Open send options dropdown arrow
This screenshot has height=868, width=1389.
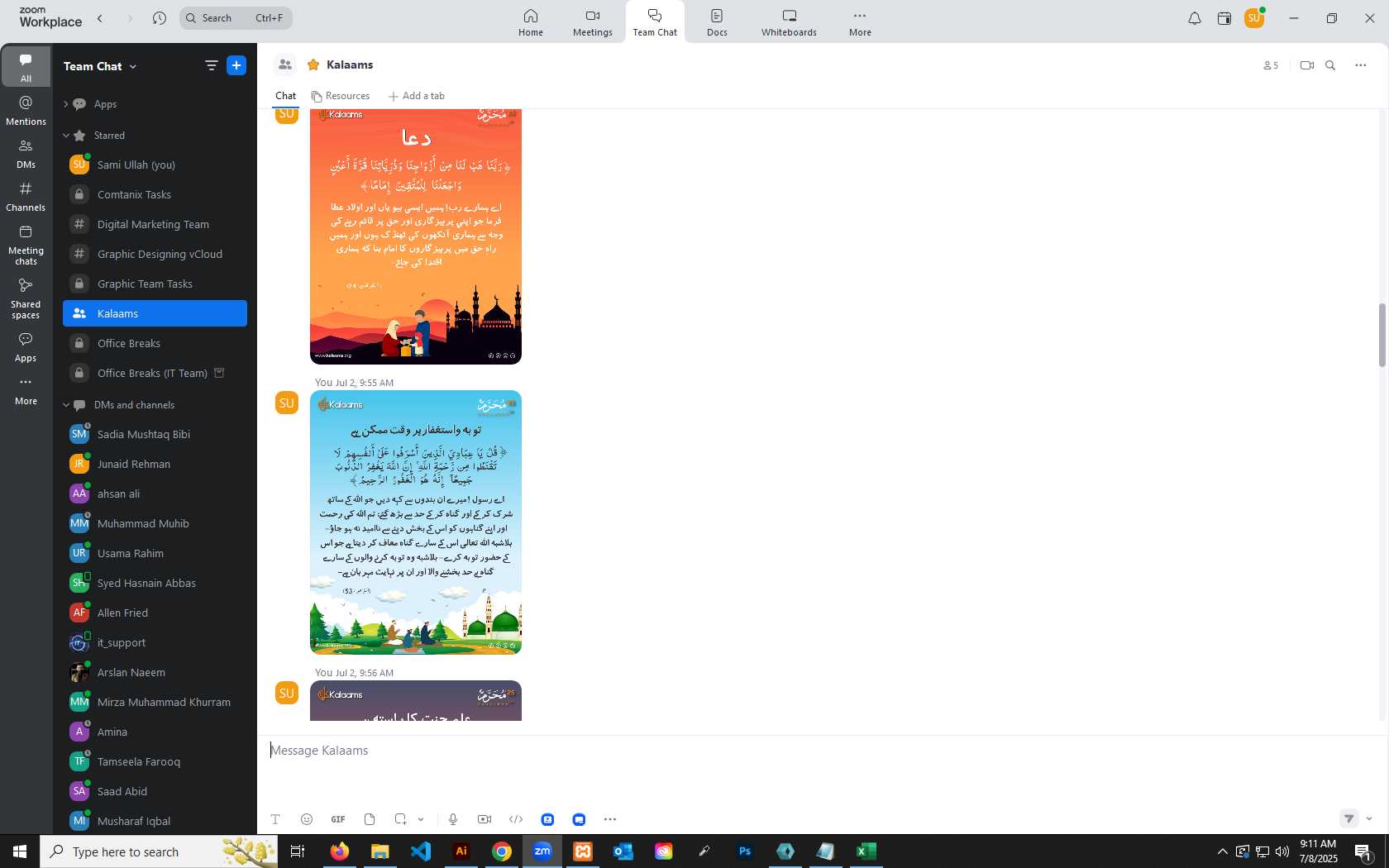(1369, 819)
